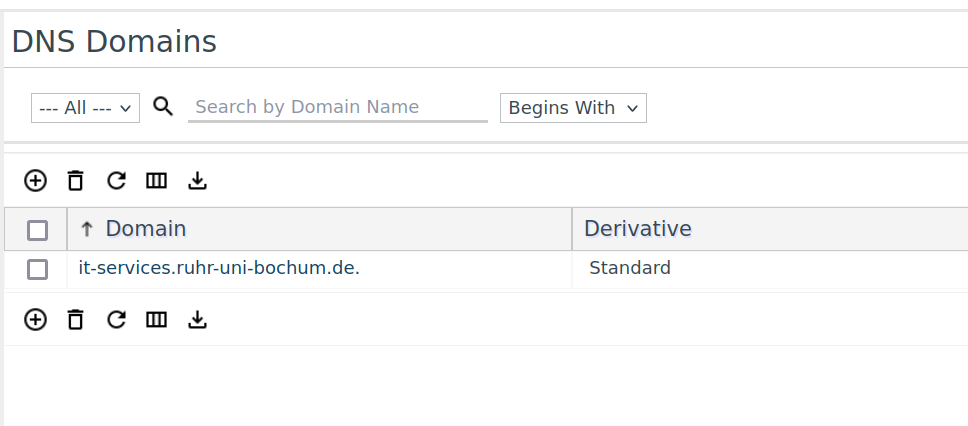Image resolution: width=968 pixels, height=426 pixels.
Task: Click the Derivative column header
Action: click(x=638, y=229)
